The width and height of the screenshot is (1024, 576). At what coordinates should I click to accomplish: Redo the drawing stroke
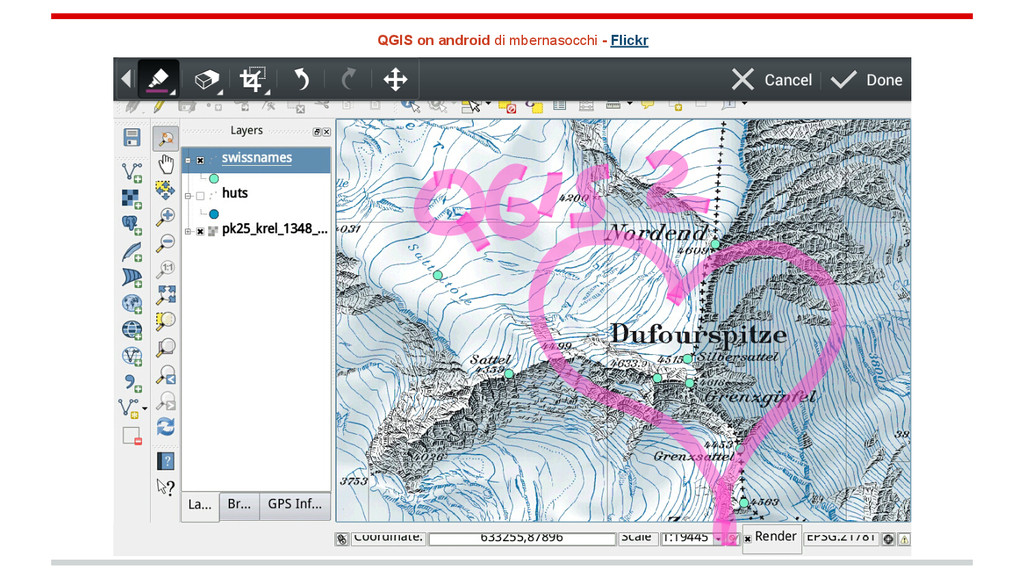pos(349,80)
